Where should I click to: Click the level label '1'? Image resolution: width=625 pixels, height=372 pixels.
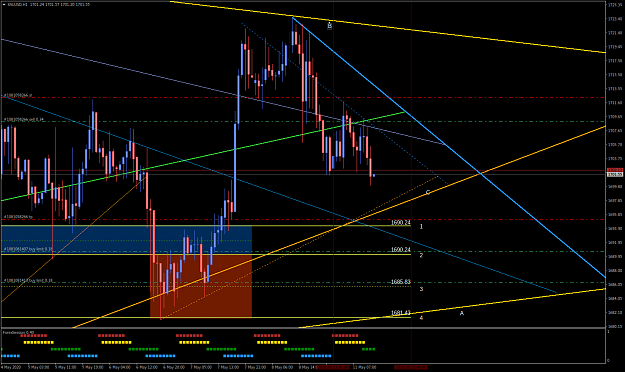click(421, 227)
